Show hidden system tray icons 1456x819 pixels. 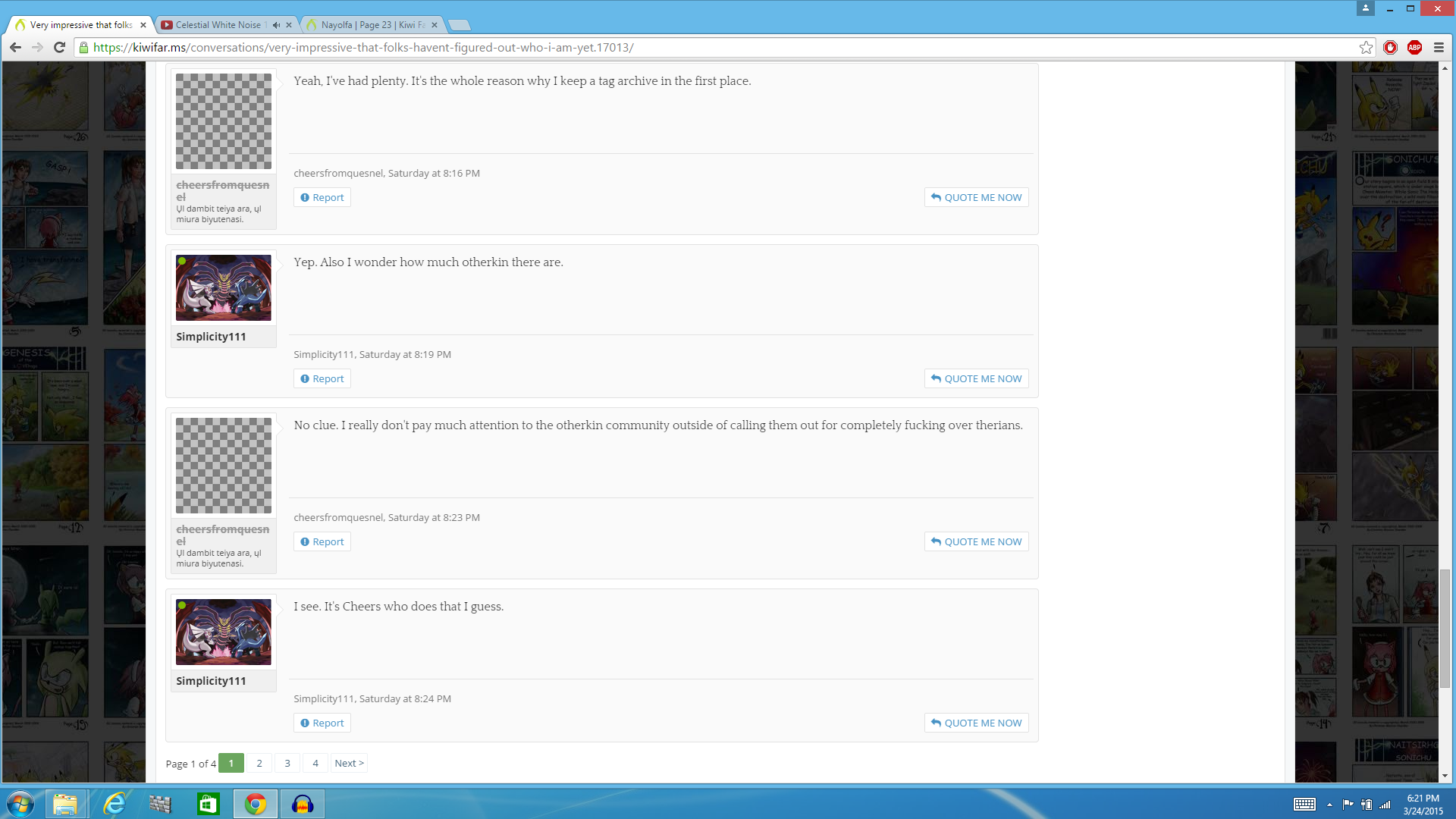coord(1329,805)
